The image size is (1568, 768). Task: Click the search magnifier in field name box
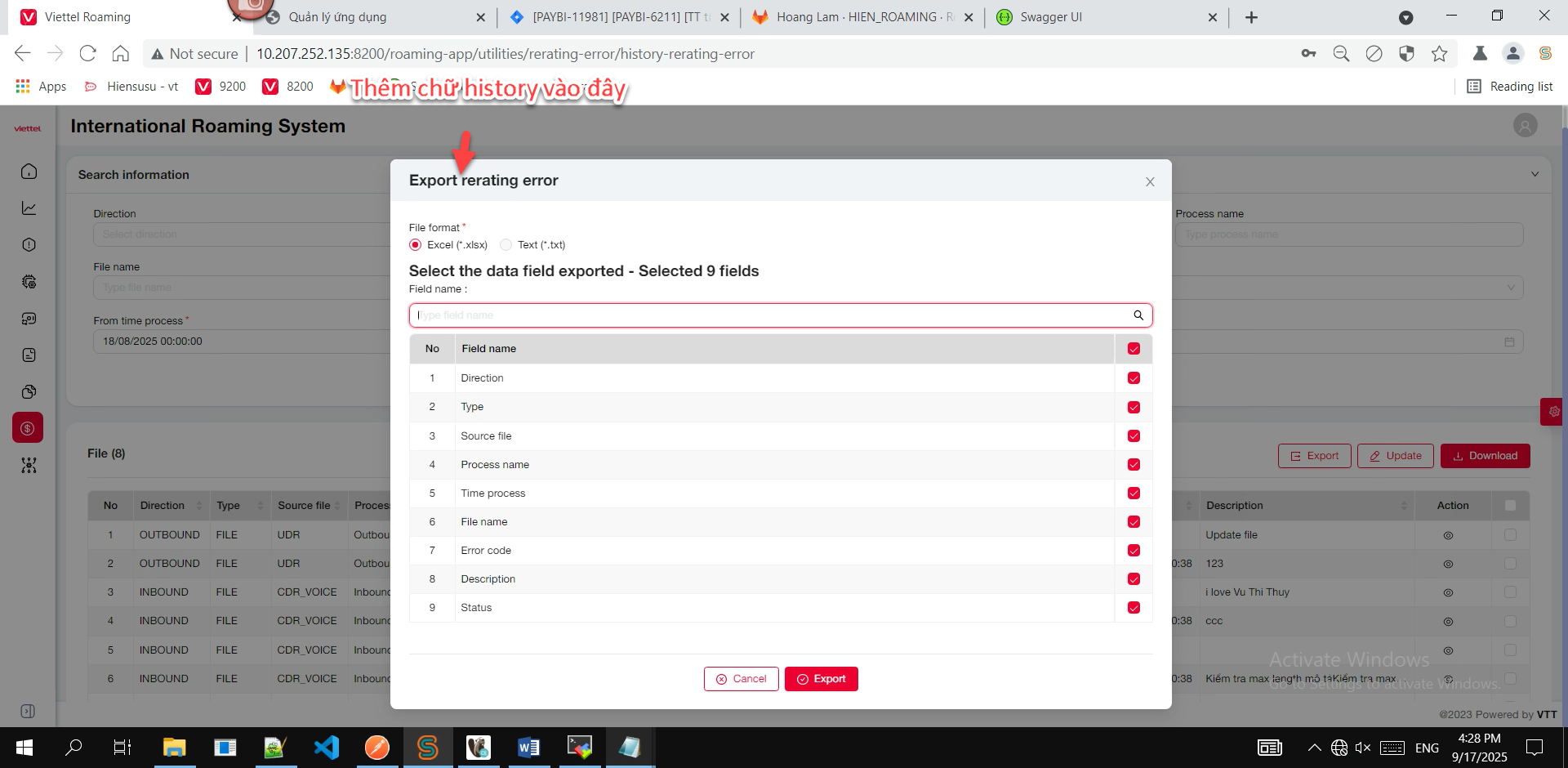pos(1138,315)
